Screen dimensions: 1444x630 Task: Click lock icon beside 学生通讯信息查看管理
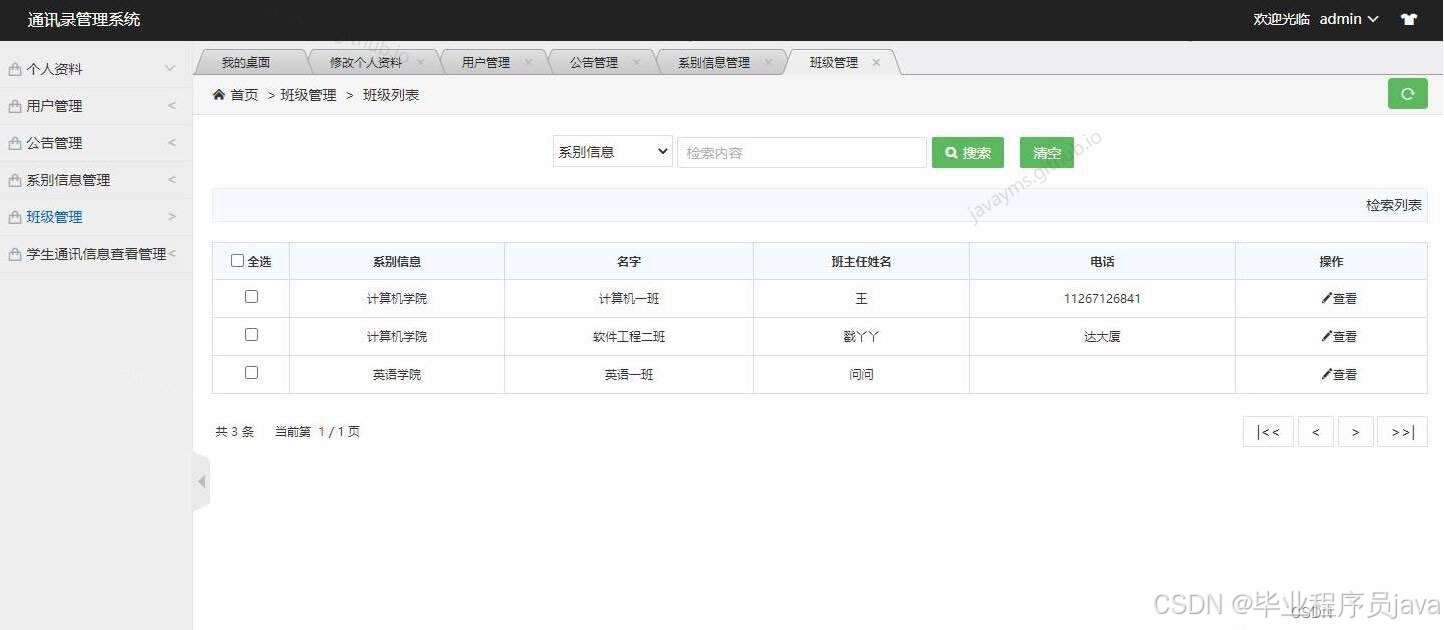[15, 254]
